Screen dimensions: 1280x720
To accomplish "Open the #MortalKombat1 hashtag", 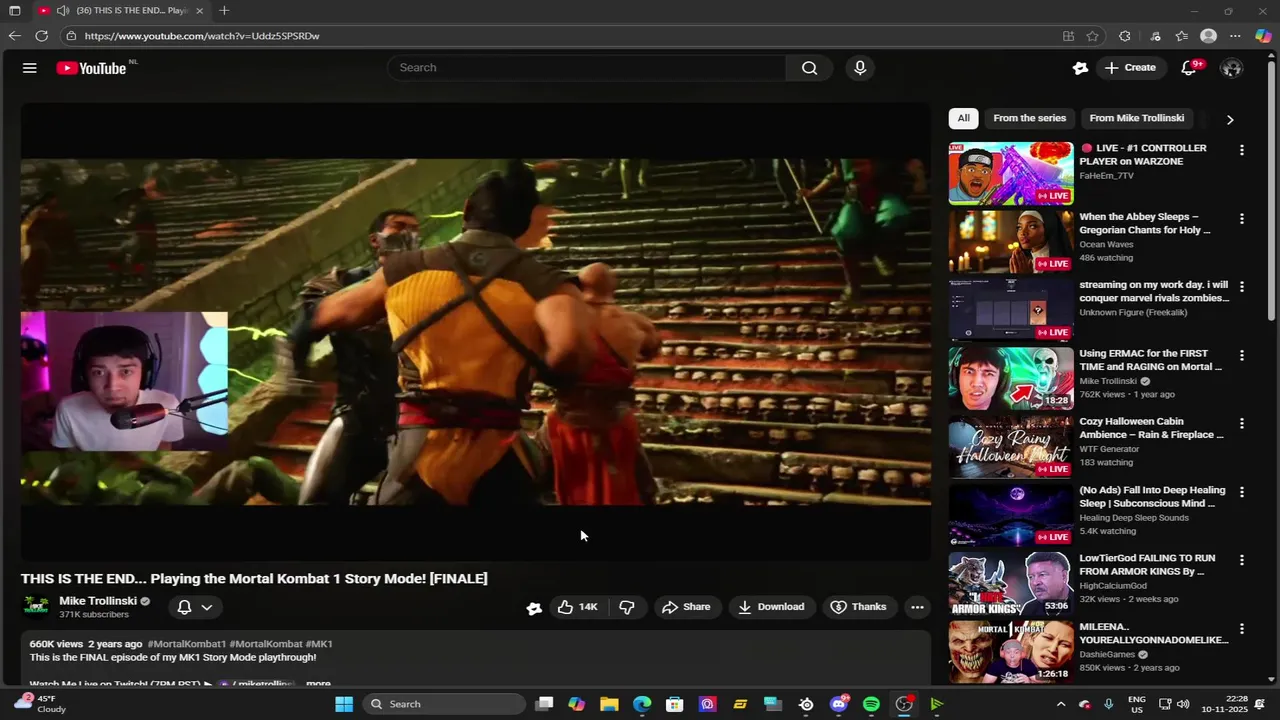I will 186,644.
